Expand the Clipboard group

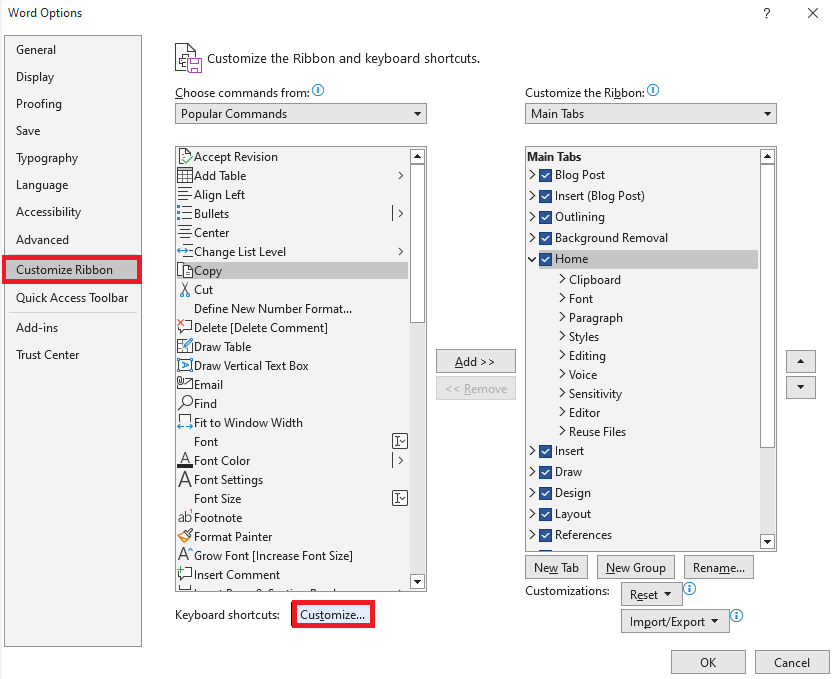point(562,279)
